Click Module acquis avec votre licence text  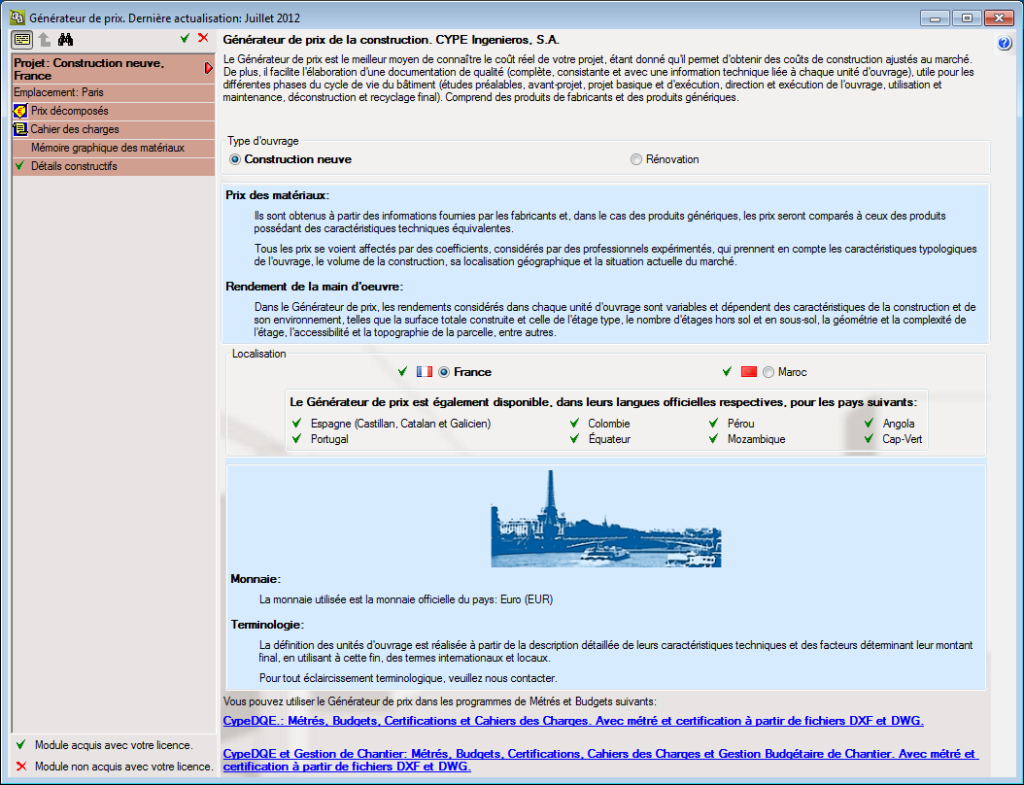pos(114,745)
